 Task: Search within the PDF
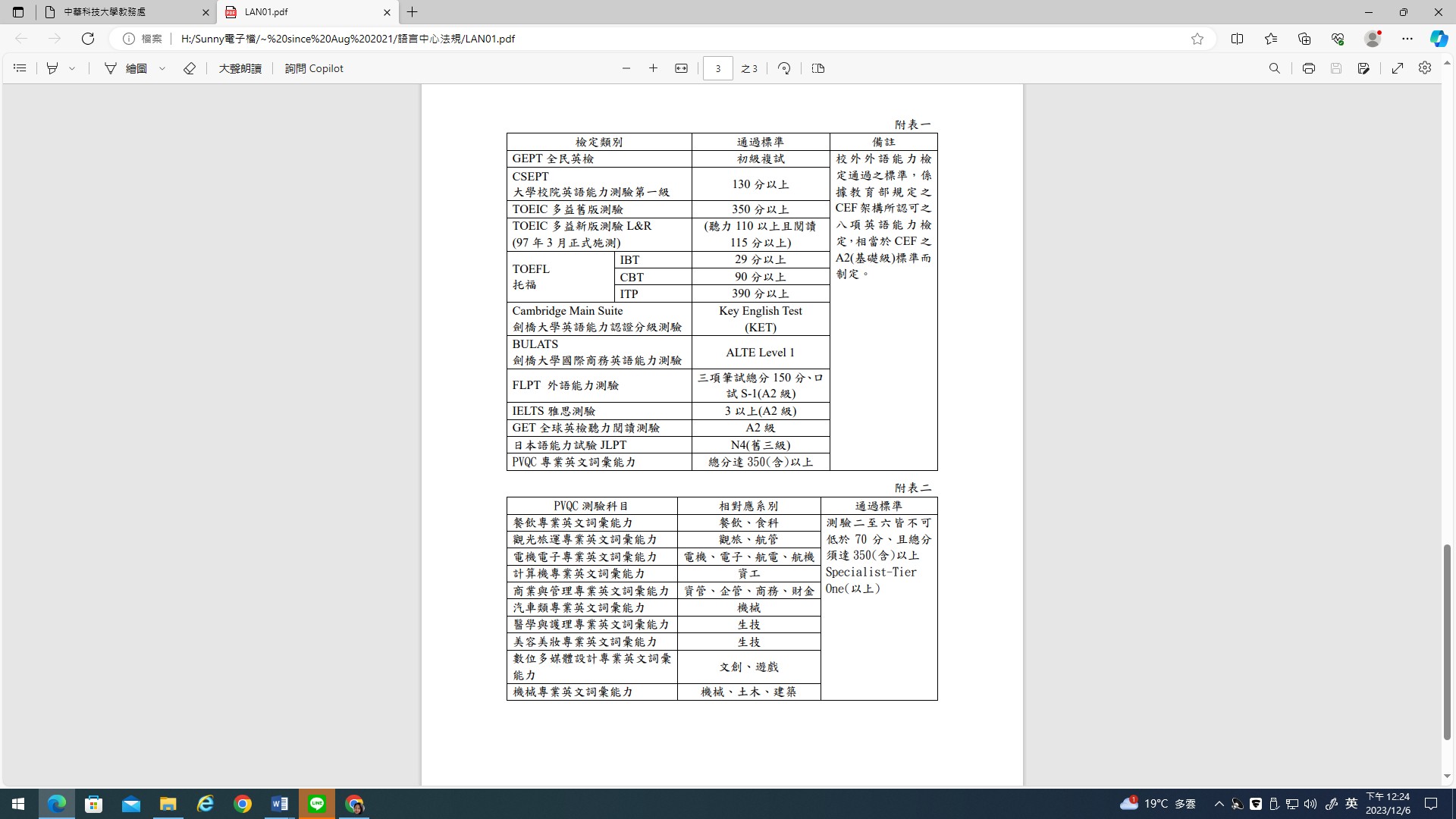point(1275,68)
